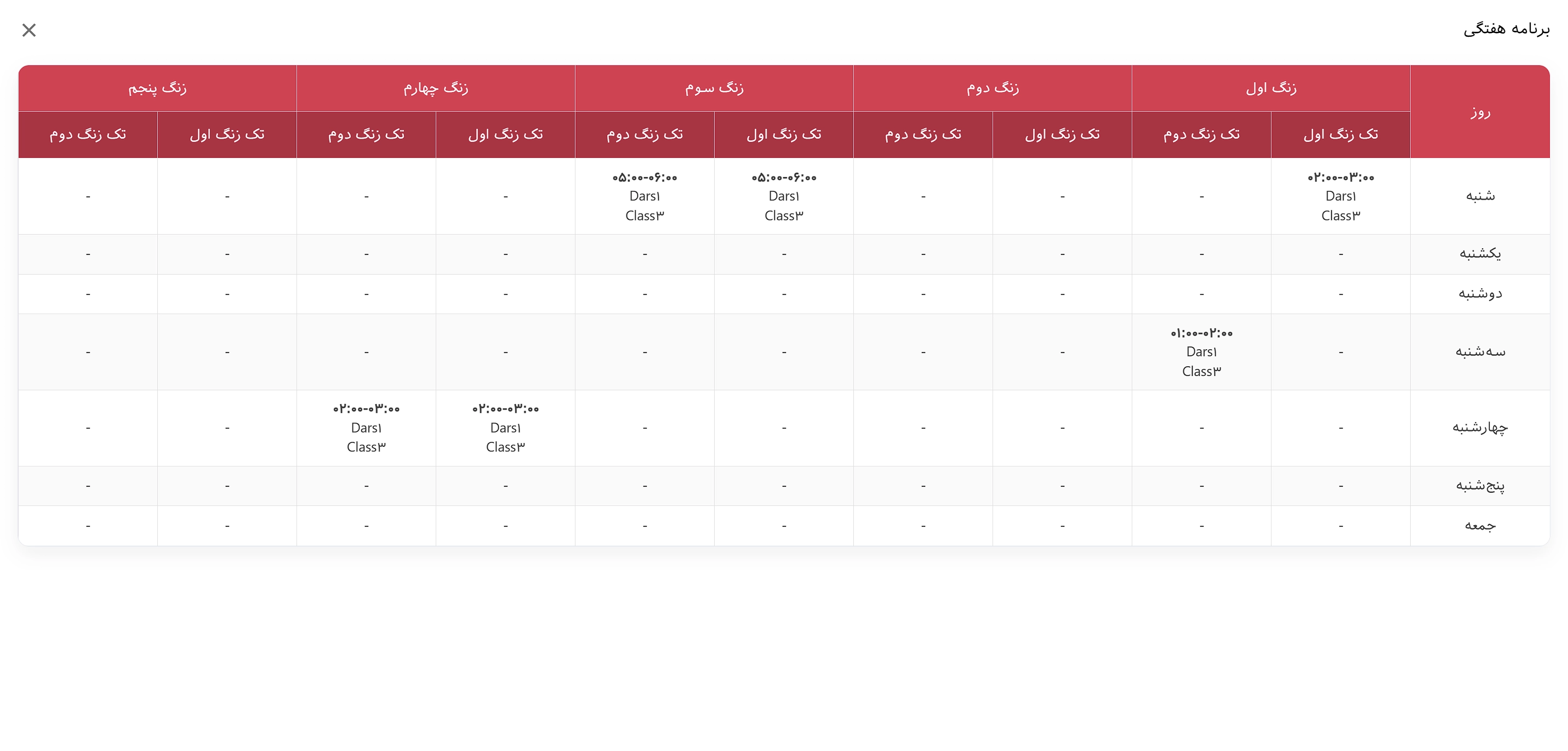Select Tuesday 01:00-02:00 Dars1 Class3 entry
The image size is (1568, 751).
1201,352
